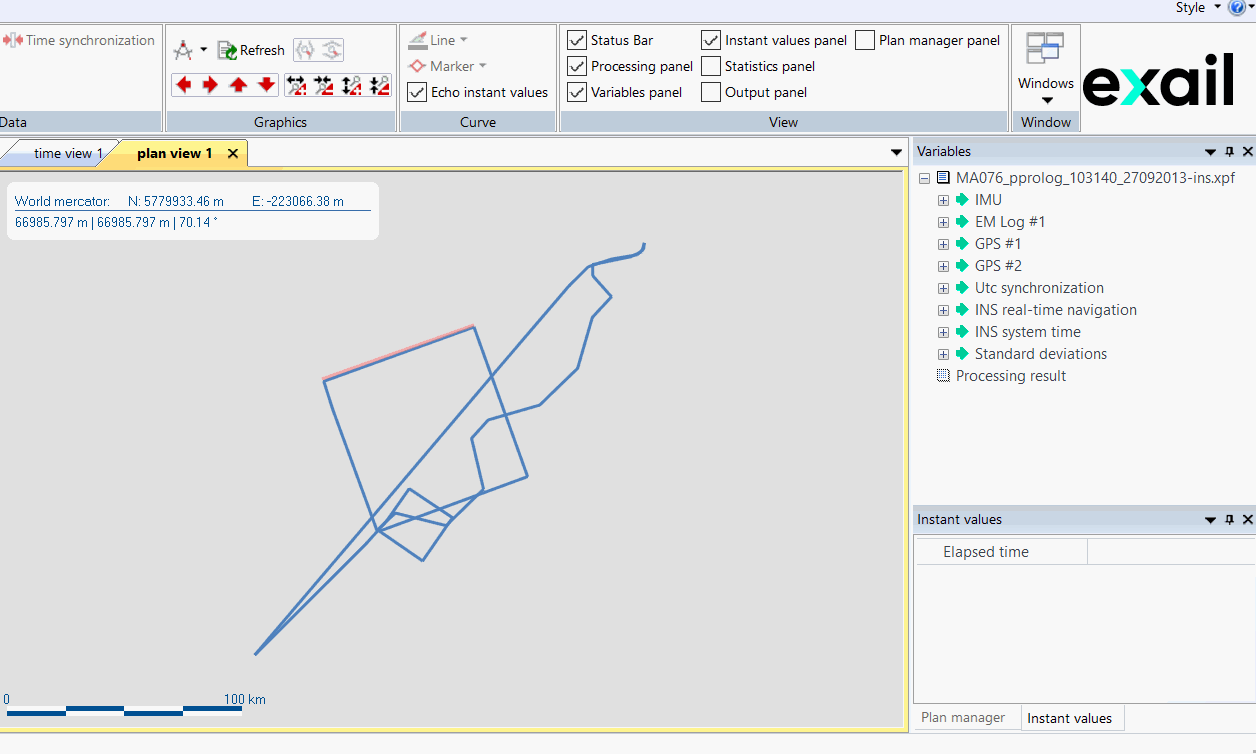1256x754 pixels.
Task: Expand the INS real-time navigation node
Action: (x=943, y=310)
